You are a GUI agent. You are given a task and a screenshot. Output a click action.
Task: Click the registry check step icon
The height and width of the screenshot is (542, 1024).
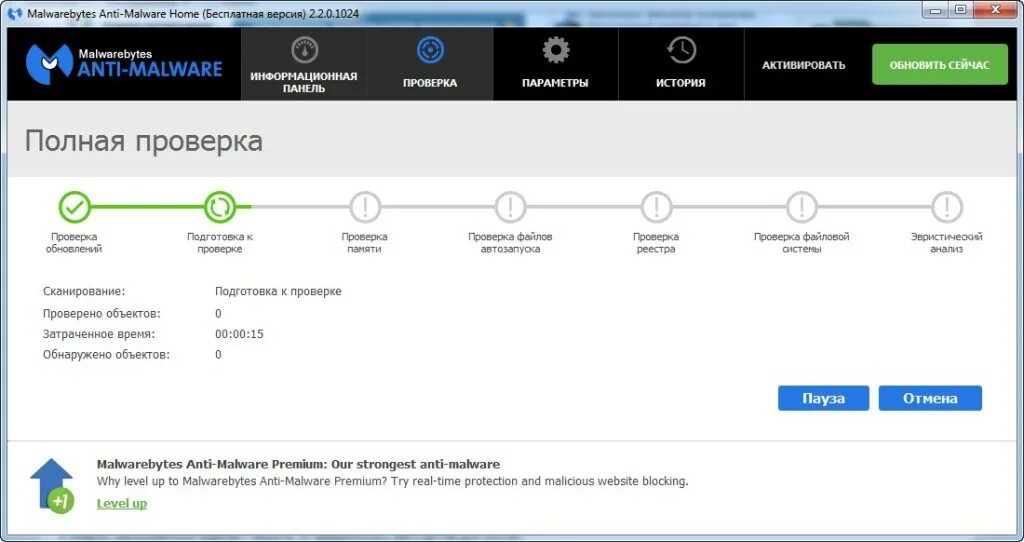coord(656,207)
